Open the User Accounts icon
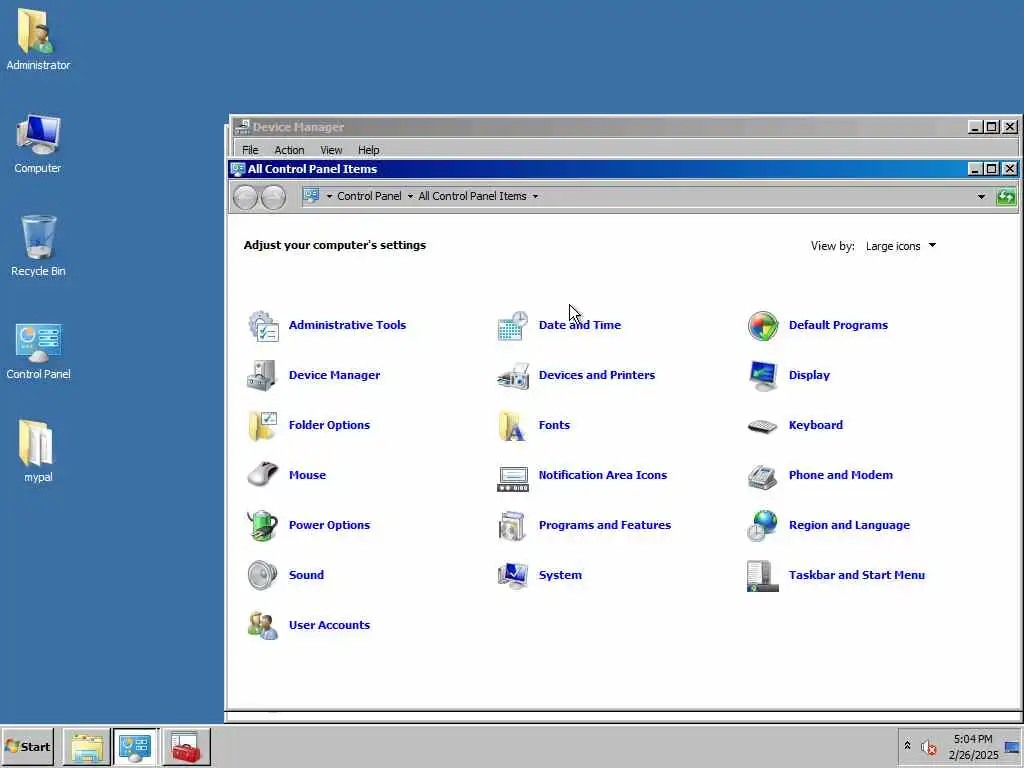The image size is (1024, 768). point(263,625)
